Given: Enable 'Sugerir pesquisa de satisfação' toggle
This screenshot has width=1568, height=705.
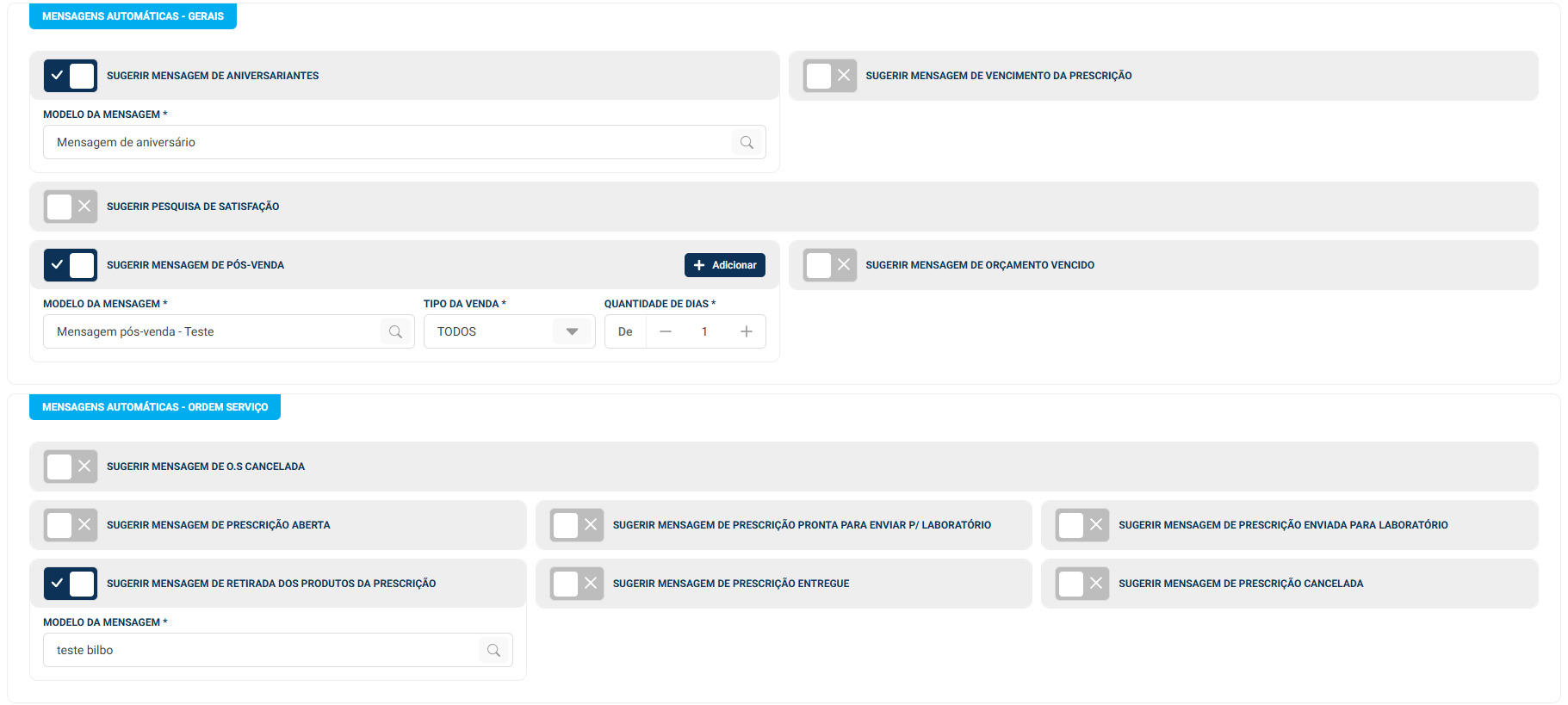Looking at the screenshot, I should 71,207.
